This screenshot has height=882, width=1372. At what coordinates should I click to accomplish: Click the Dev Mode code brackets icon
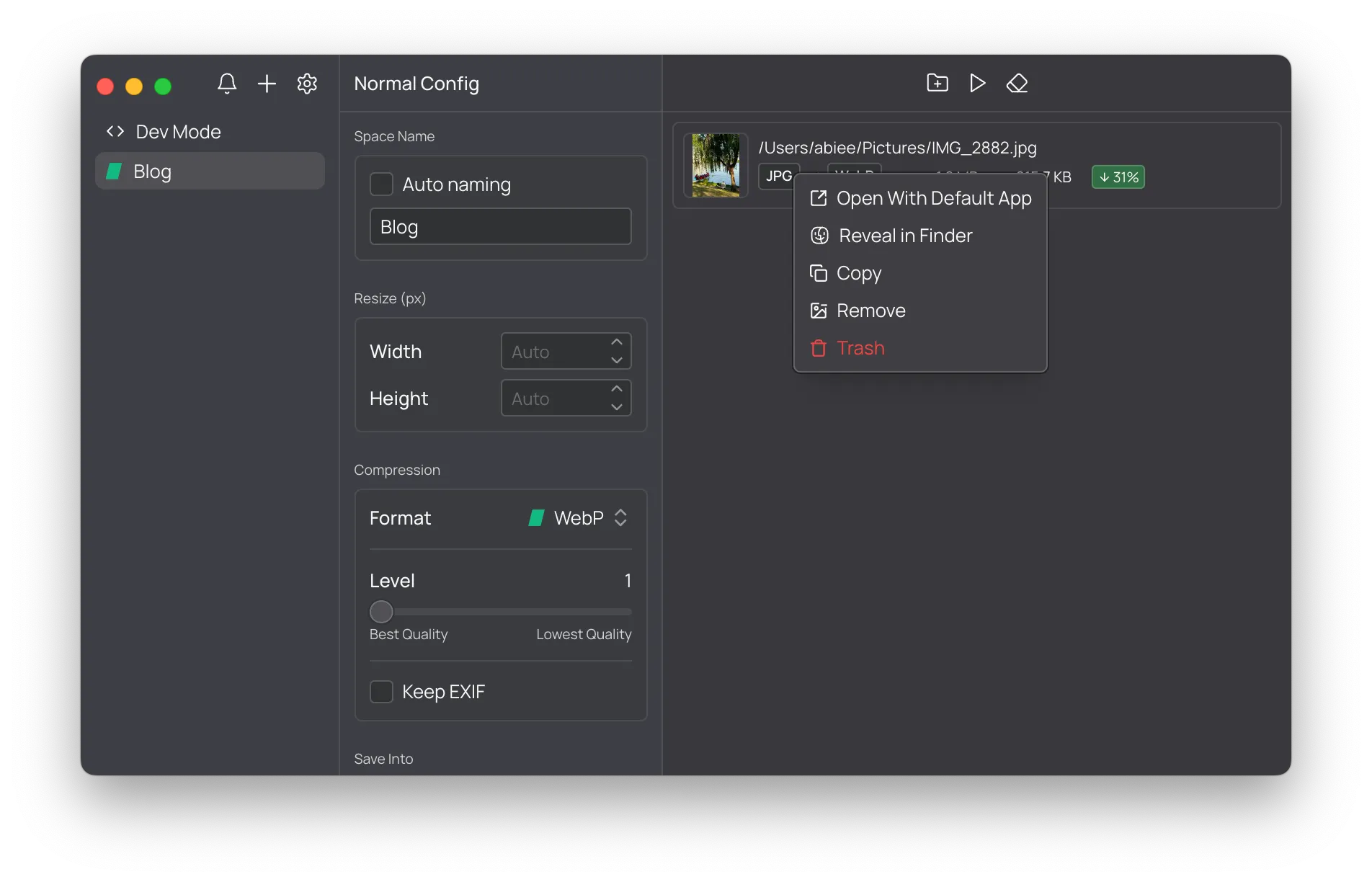coord(115,131)
